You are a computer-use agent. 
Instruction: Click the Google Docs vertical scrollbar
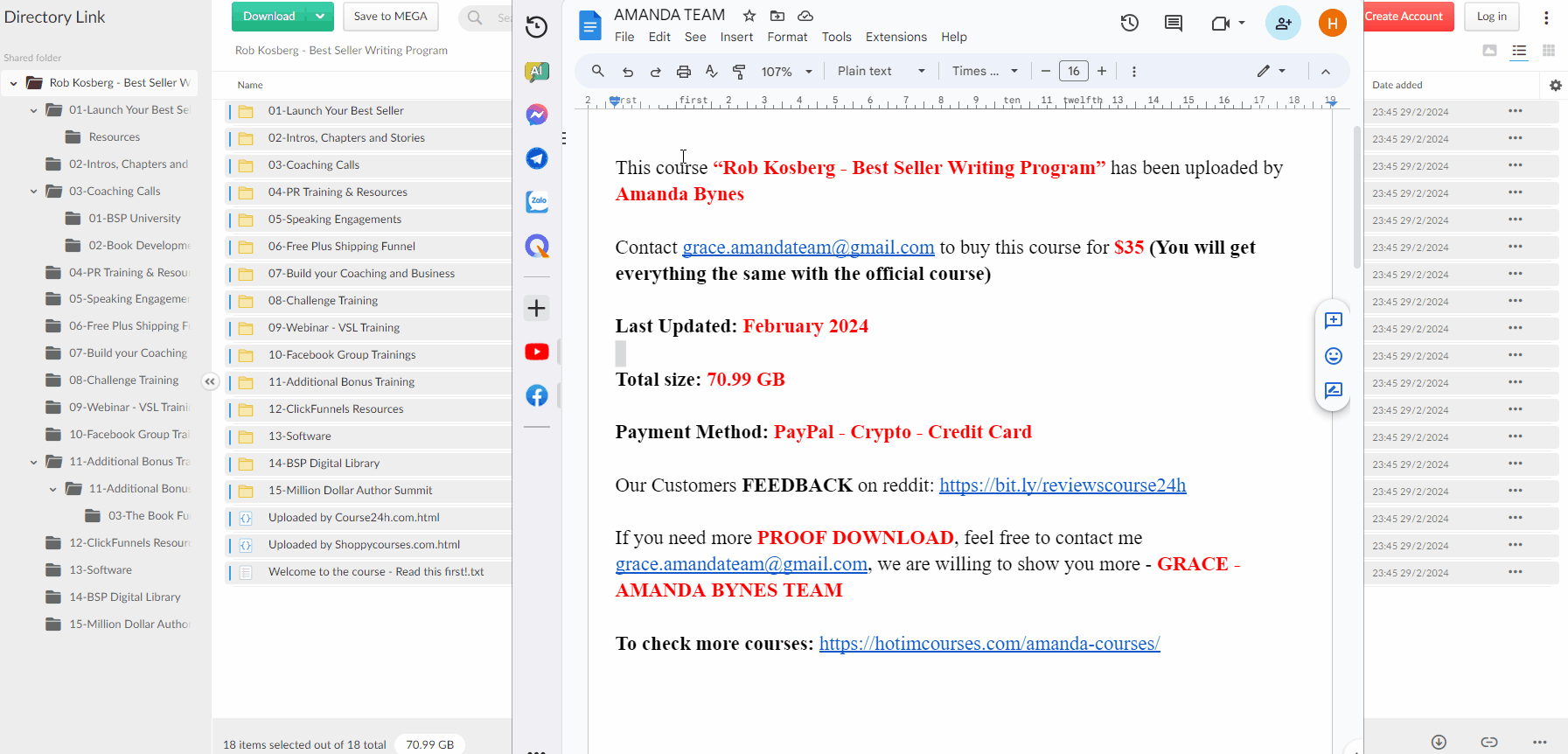1357,197
